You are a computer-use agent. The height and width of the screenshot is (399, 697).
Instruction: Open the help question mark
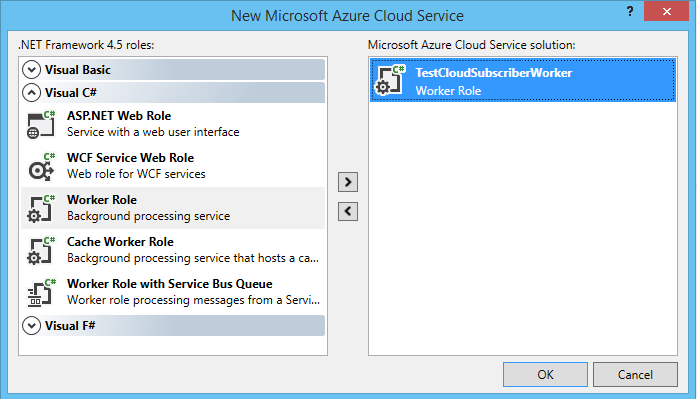[630, 12]
